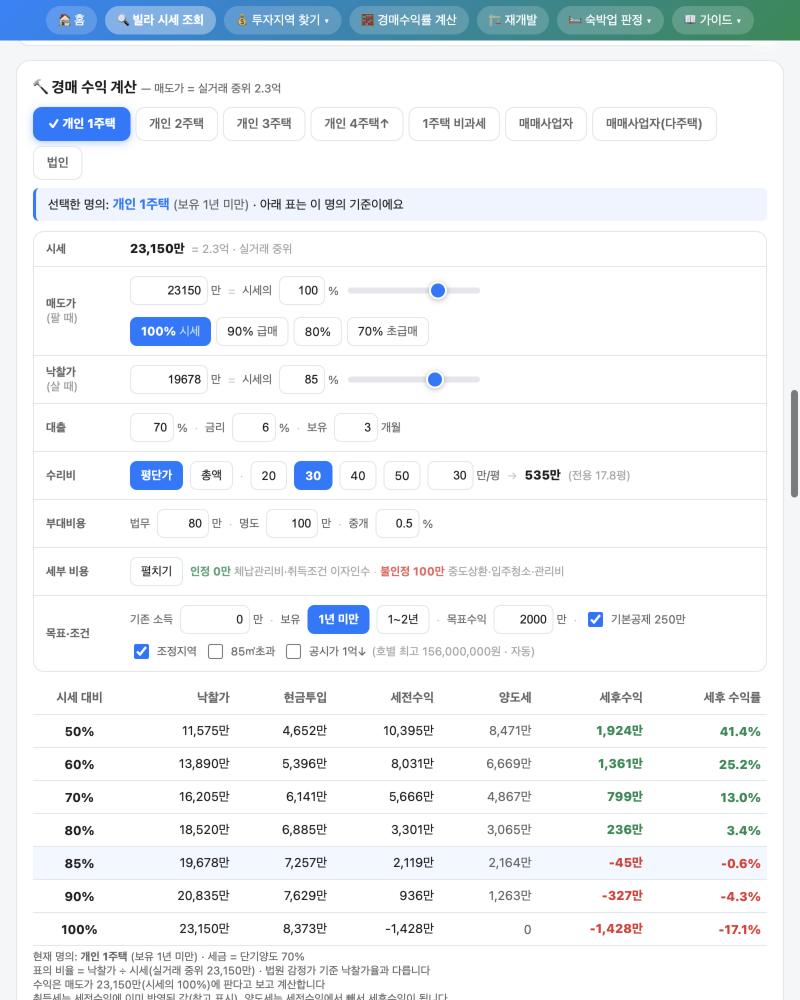800x1000 pixels.
Task: Click the 명도 cost input field
Action: (292, 524)
